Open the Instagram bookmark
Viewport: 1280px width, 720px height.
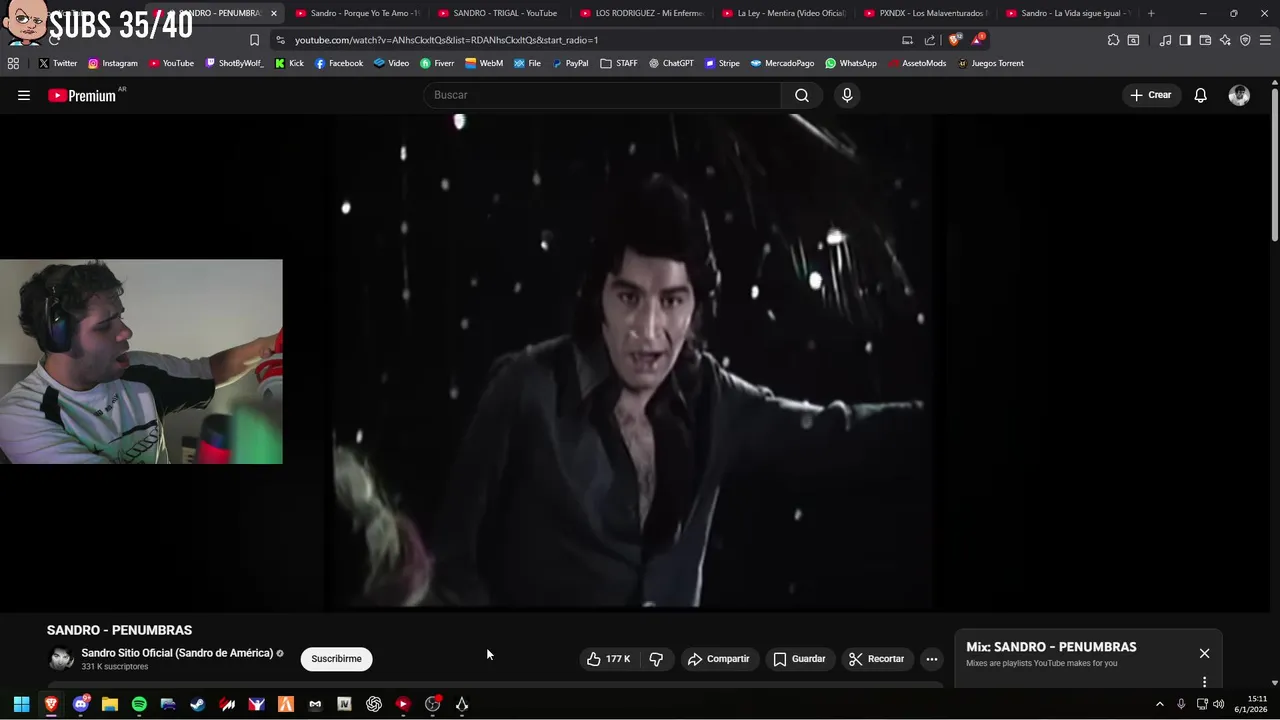tap(113, 63)
